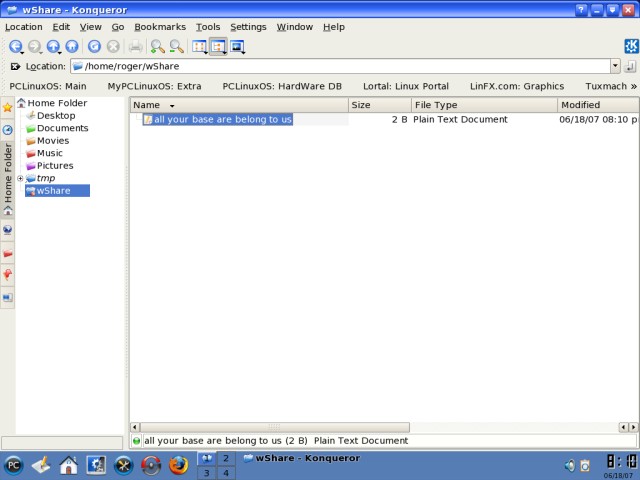Clear the Location bar with the X icon

15,66
